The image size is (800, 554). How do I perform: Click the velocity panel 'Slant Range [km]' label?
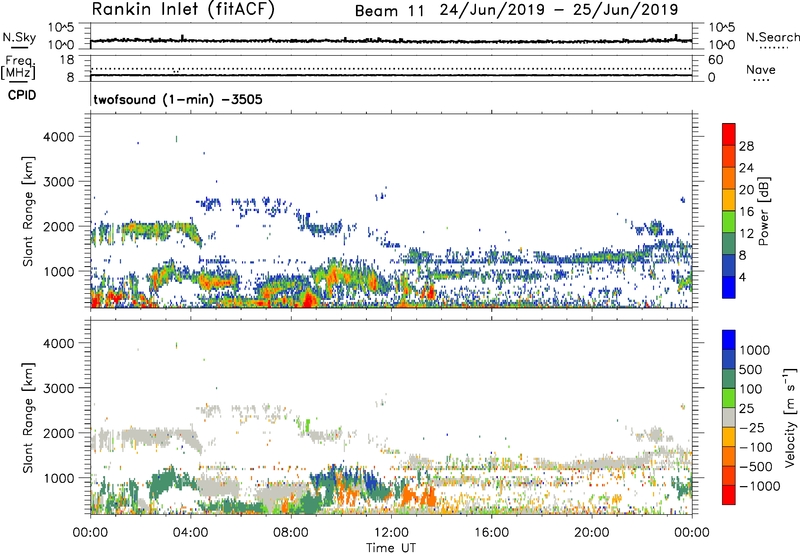point(28,417)
